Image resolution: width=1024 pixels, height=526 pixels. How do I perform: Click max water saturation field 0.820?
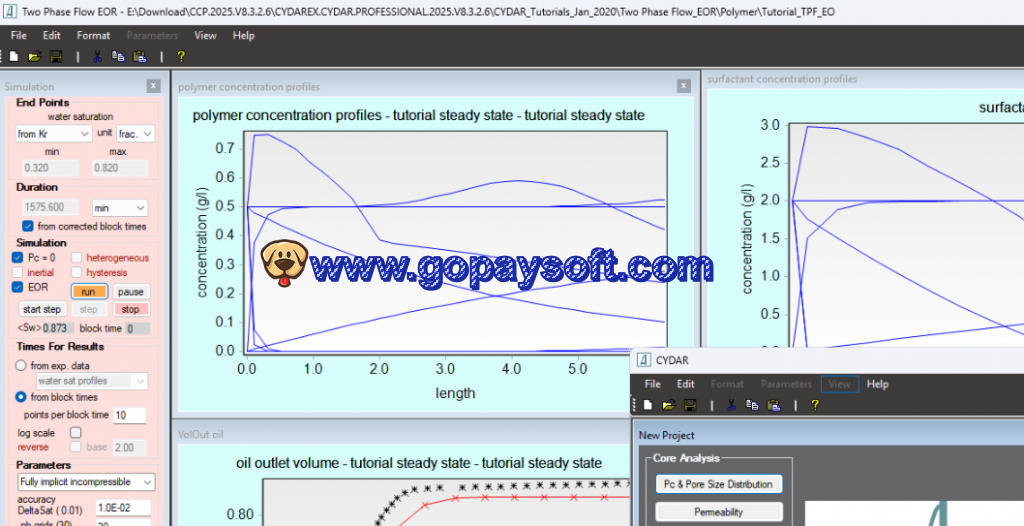tap(120, 168)
